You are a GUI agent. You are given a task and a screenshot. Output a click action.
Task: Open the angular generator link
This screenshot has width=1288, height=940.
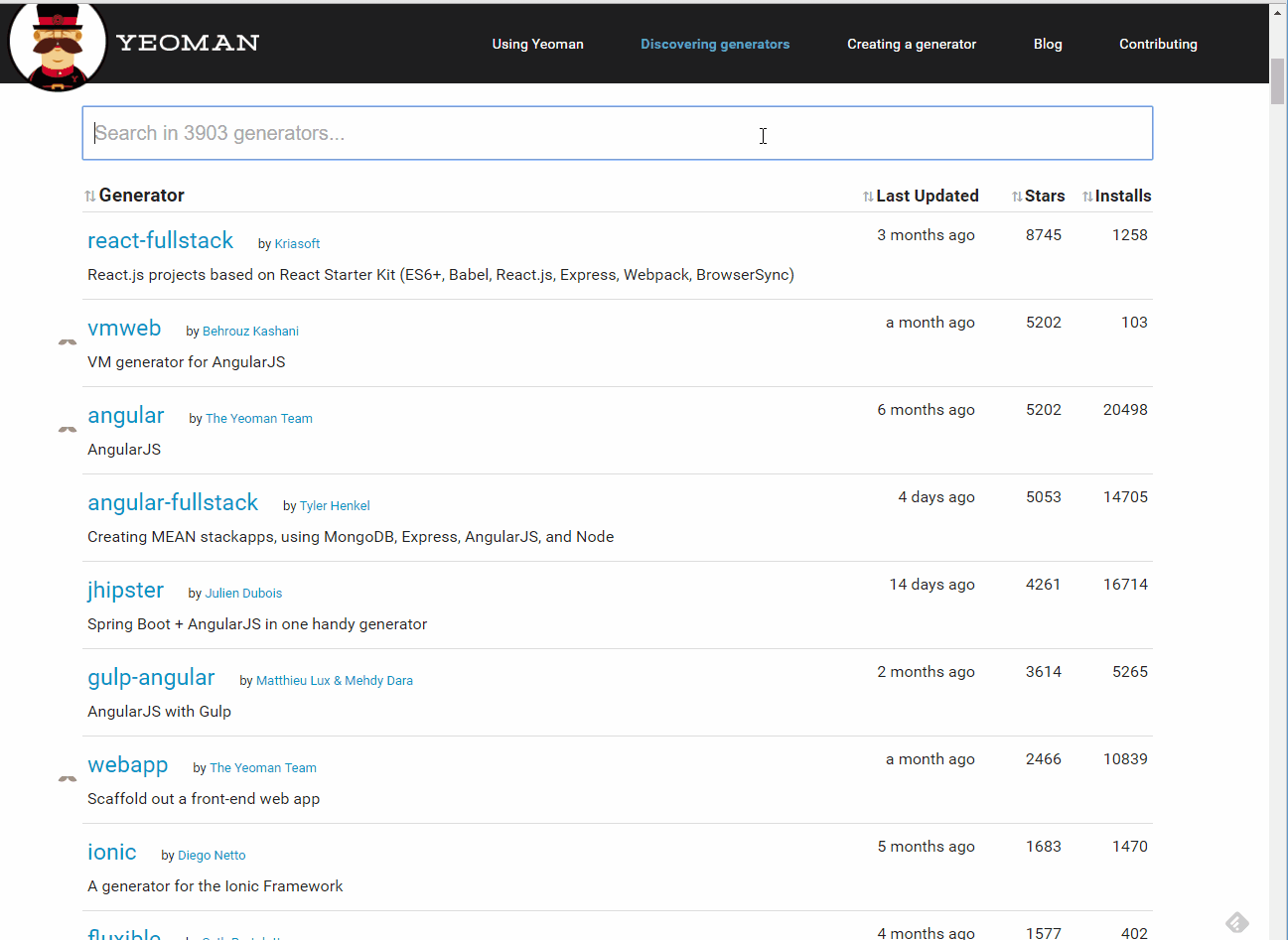[x=126, y=416]
